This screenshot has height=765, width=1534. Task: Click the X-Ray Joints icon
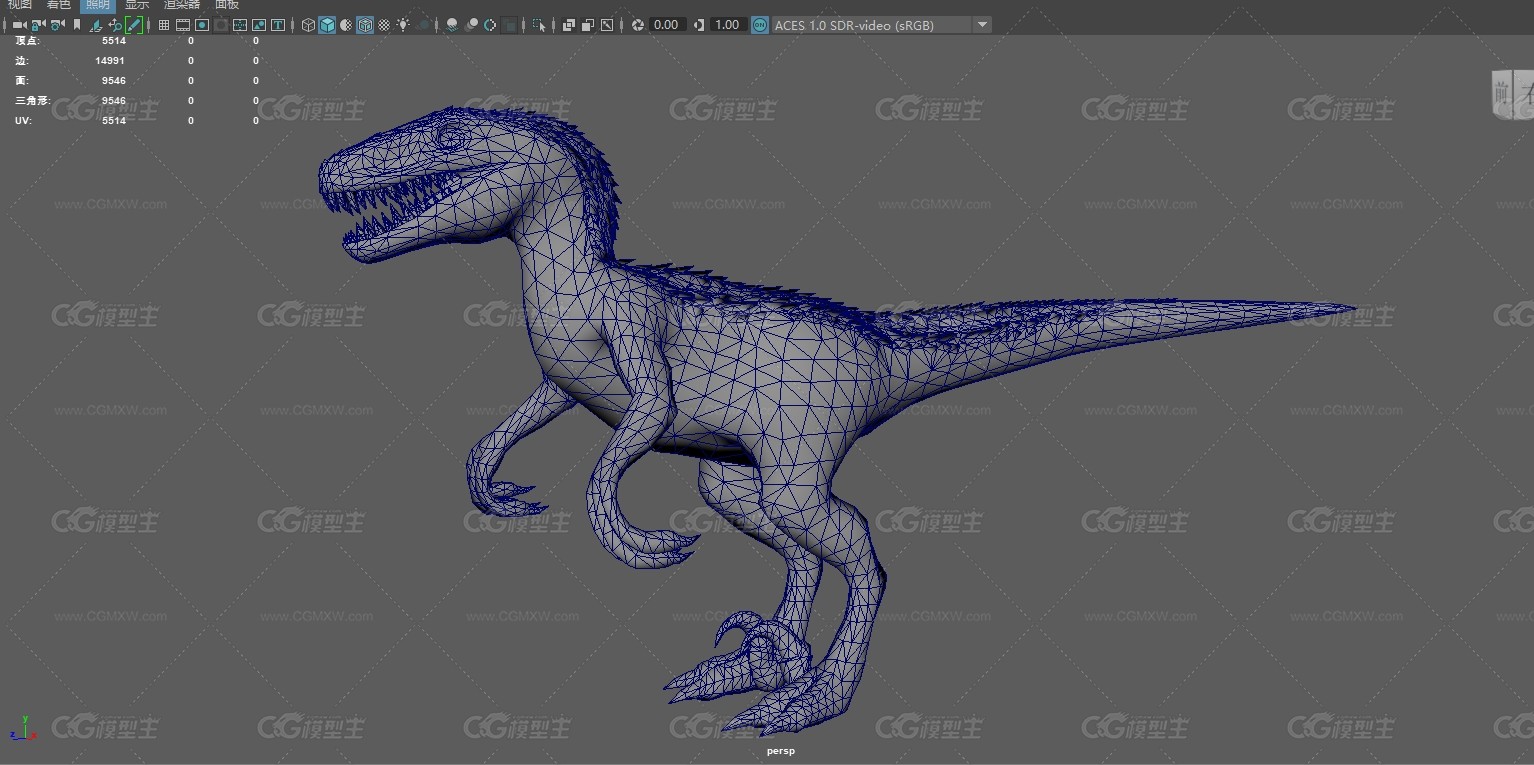pos(606,25)
